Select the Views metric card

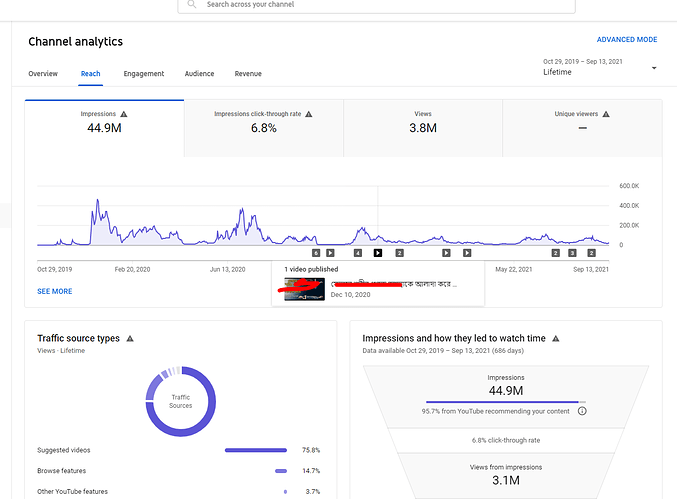(x=423, y=128)
